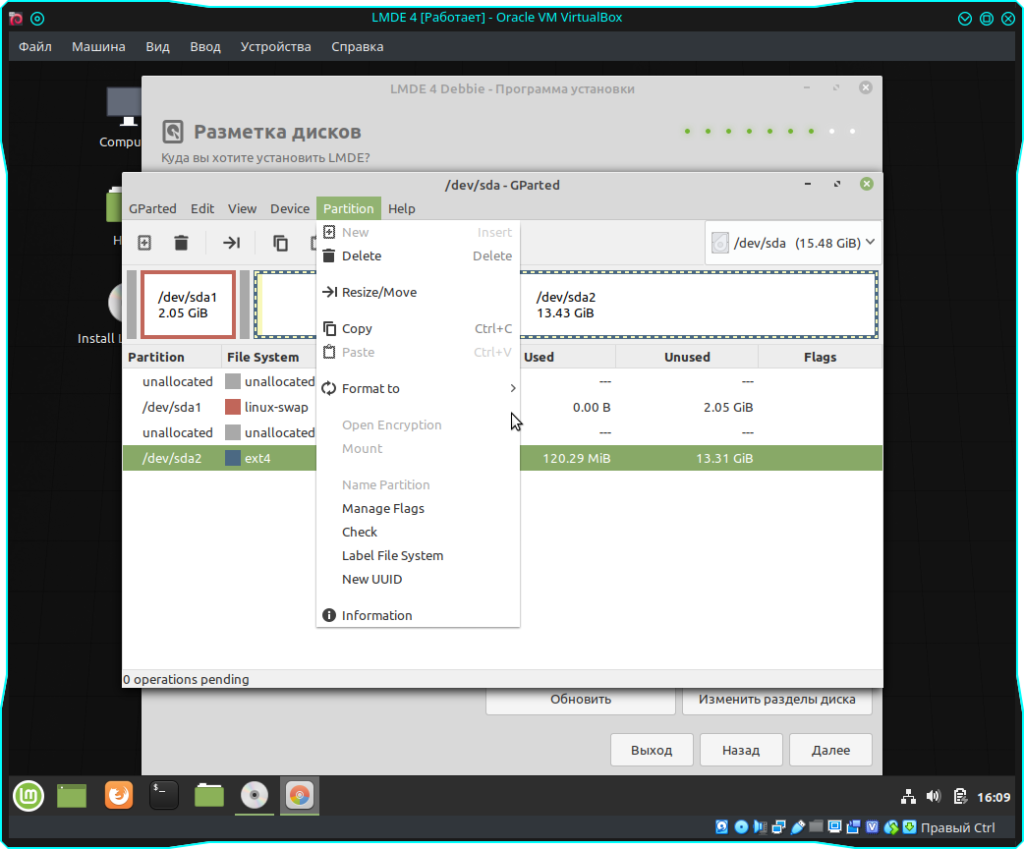
Task: Open the Linux Mint start menu
Action: point(28,795)
